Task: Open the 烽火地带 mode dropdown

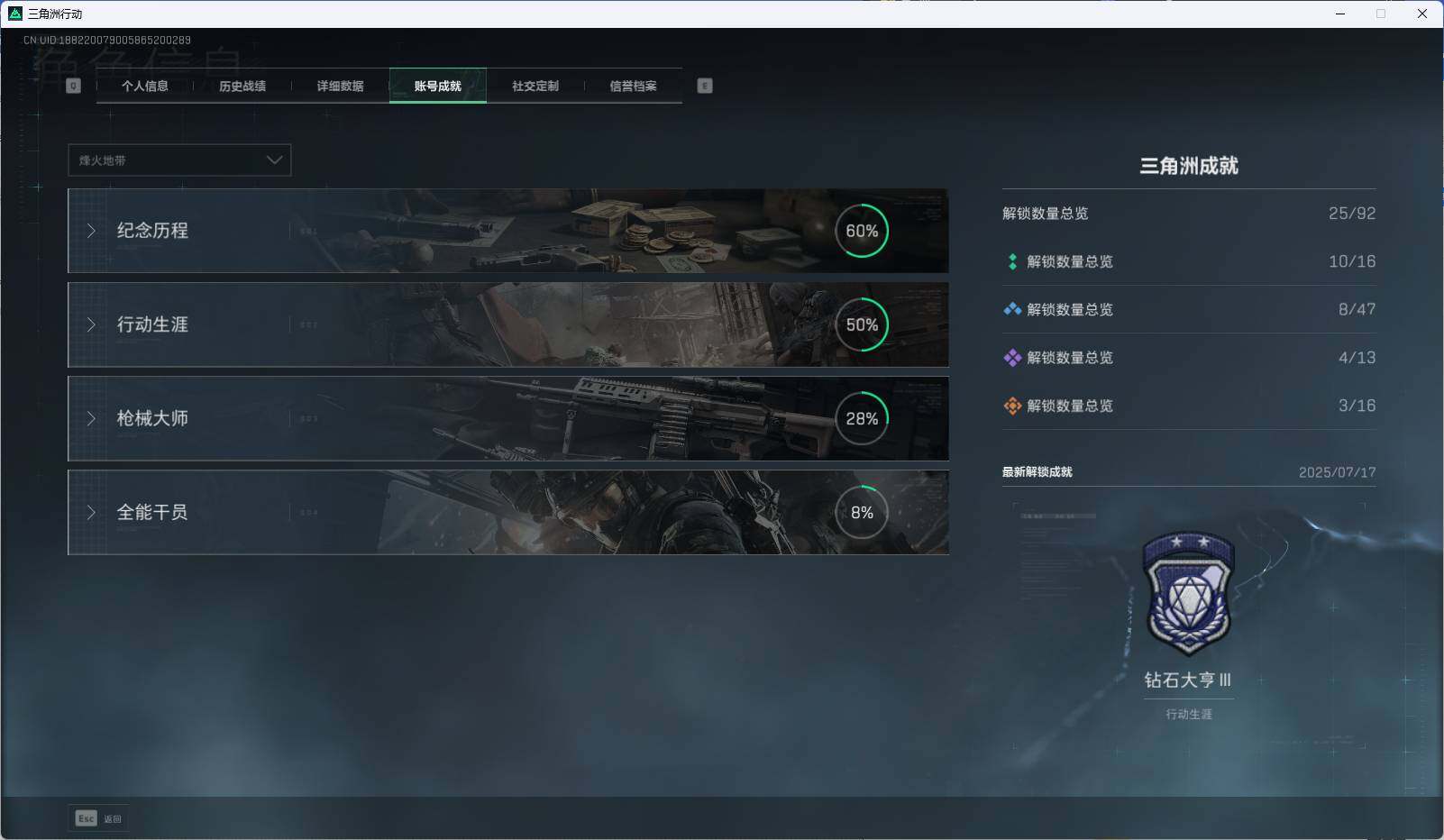Action: [179, 160]
